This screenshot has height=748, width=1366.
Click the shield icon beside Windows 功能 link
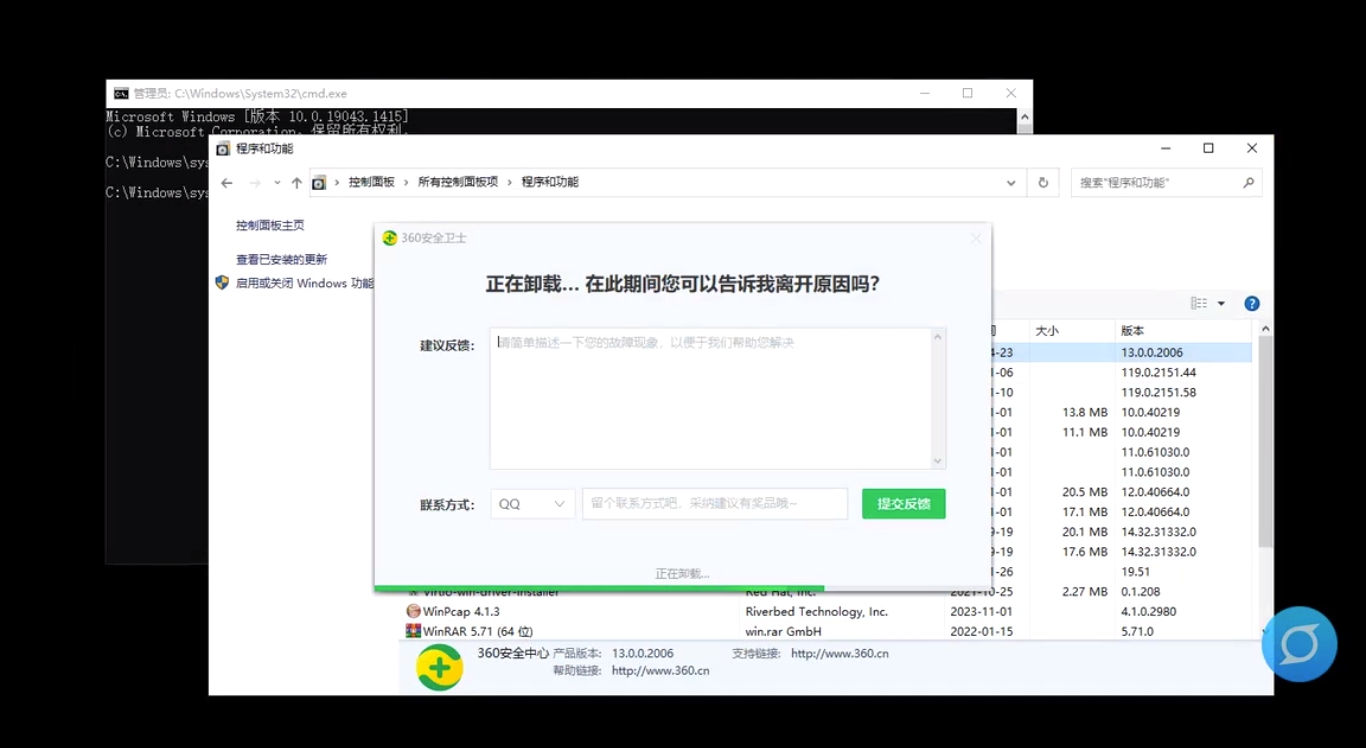click(x=222, y=283)
